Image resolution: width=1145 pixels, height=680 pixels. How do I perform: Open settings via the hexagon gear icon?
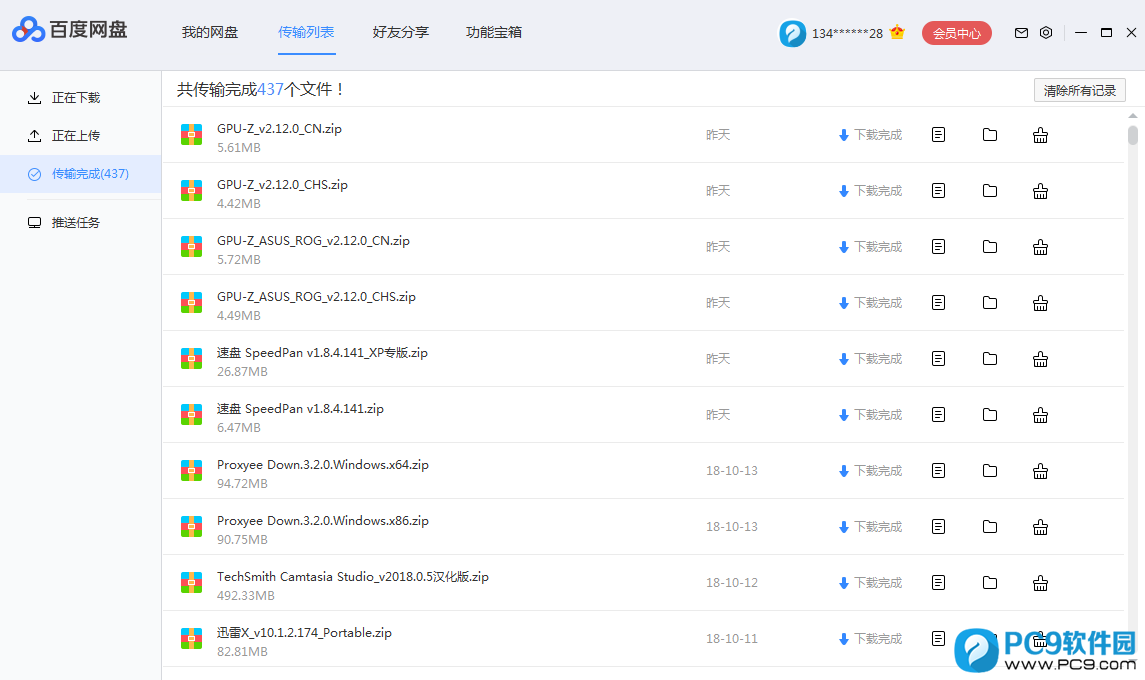[1046, 33]
